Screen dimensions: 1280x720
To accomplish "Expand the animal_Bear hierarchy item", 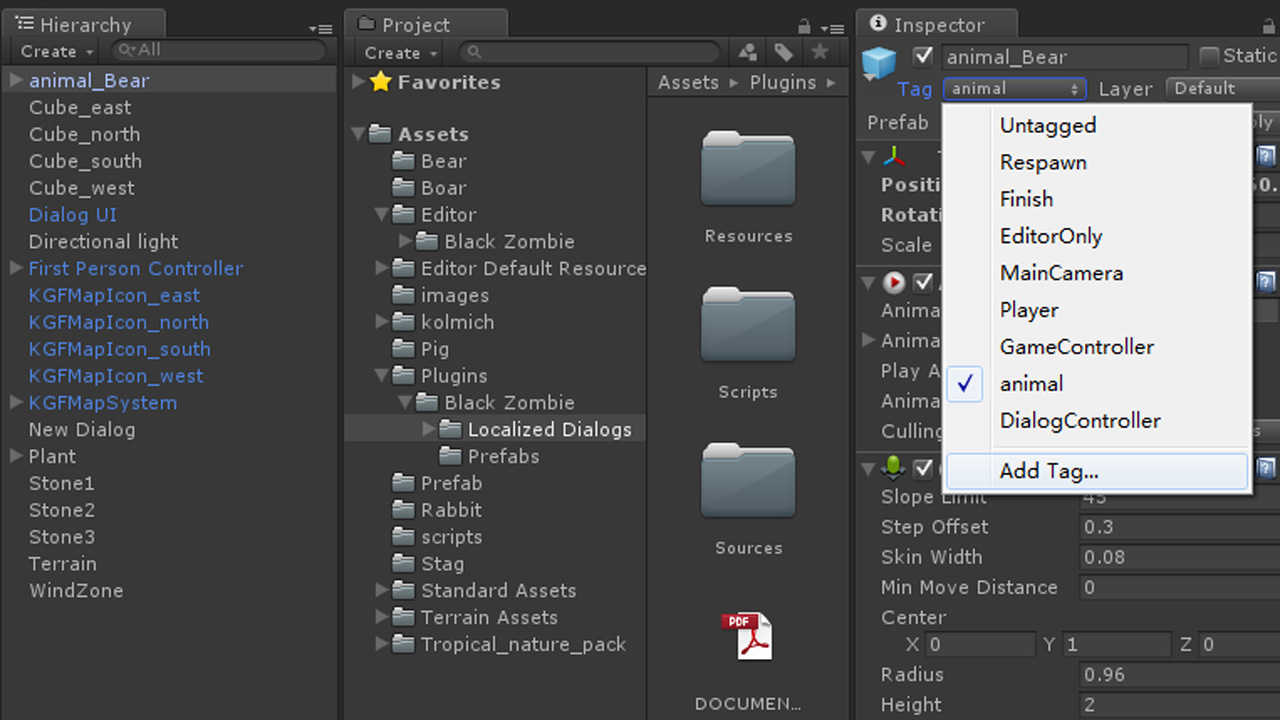I will click(16, 81).
